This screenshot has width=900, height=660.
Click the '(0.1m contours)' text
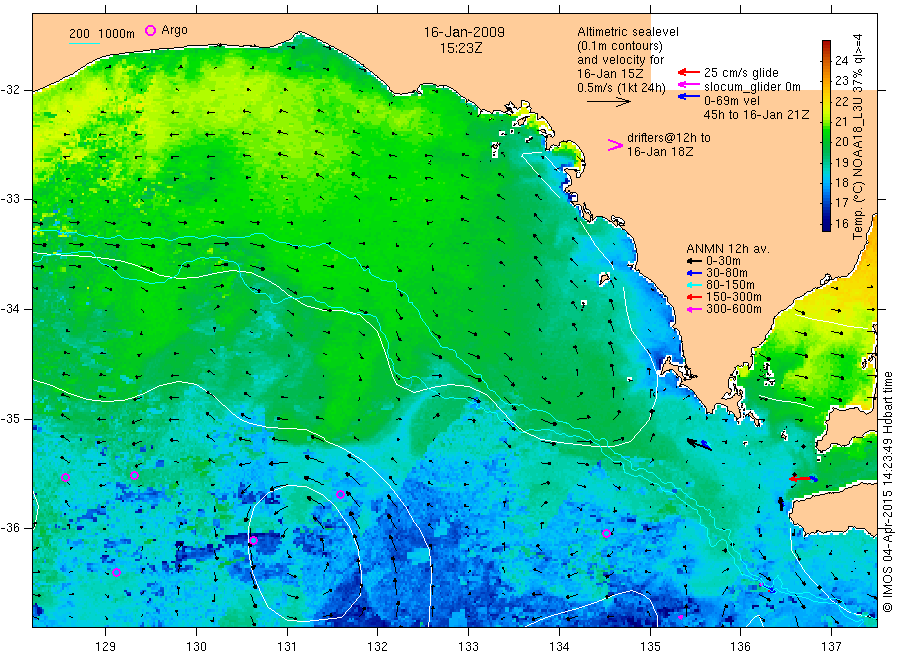(619, 46)
